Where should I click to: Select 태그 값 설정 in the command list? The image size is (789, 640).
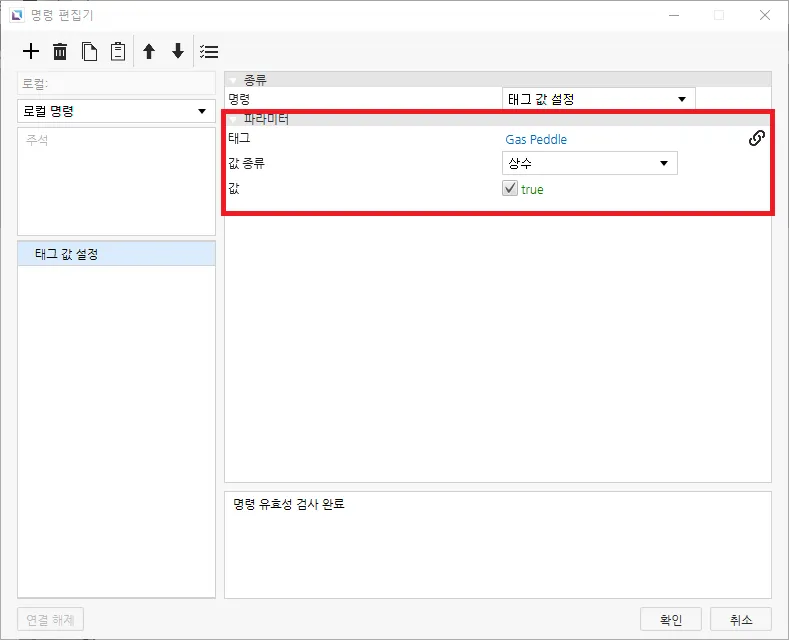(x=116, y=254)
